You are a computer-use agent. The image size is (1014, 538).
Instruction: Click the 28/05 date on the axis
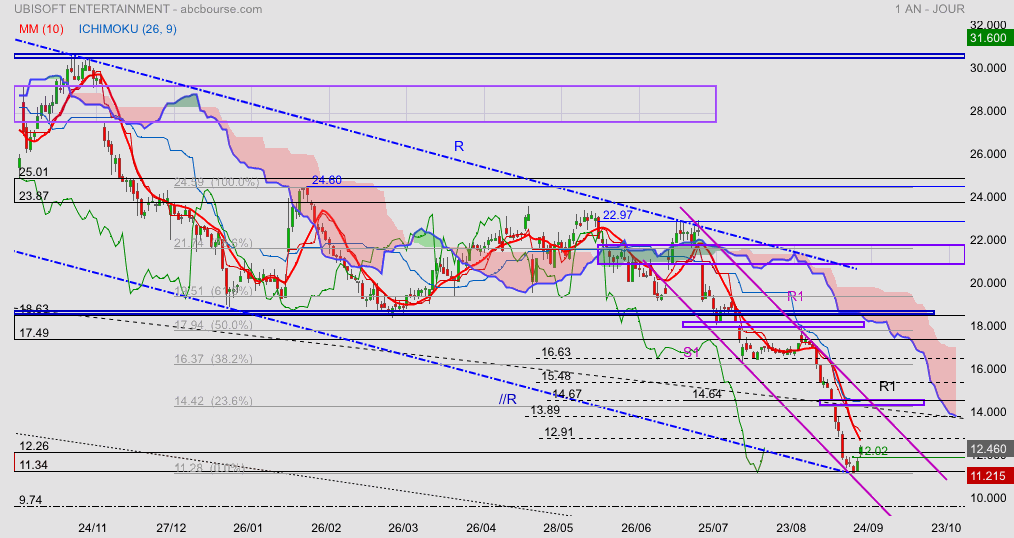[559, 528]
